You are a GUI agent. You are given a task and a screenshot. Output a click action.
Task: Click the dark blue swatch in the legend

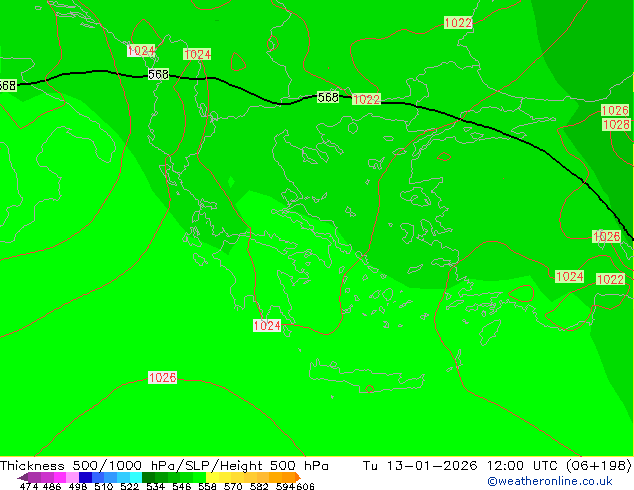coord(85,477)
